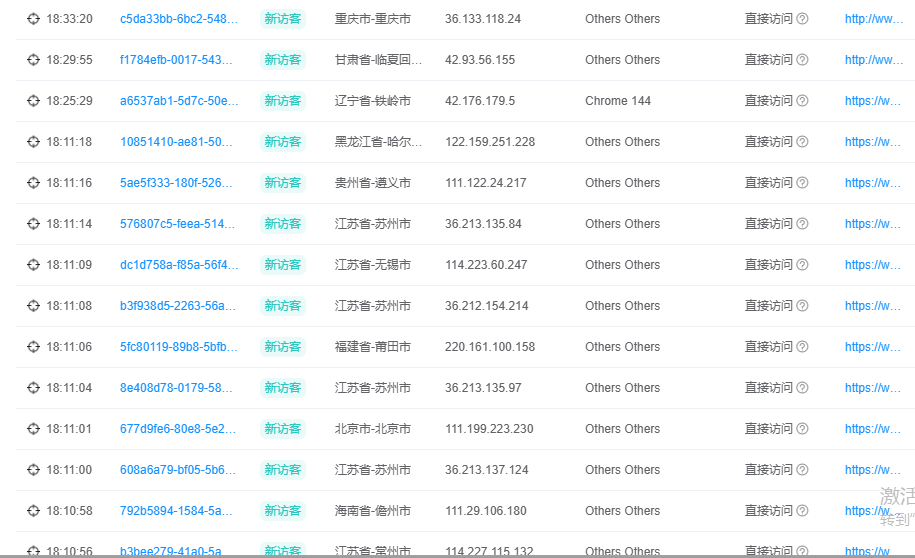
Task: Click the region 福建省-莆田市
Action: 372,347
